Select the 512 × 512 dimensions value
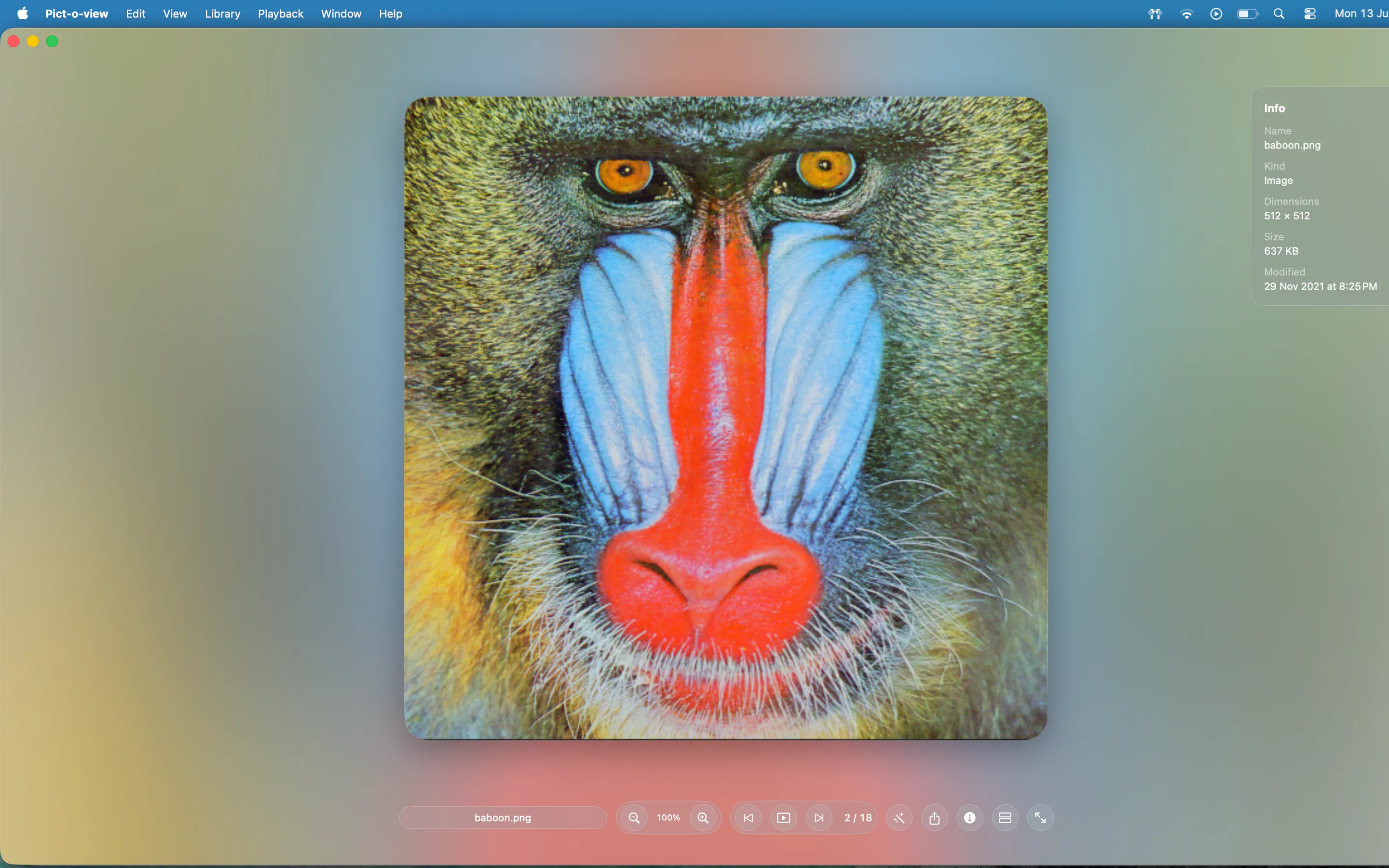Viewport: 1389px width, 868px height. tap(1287, 216)
